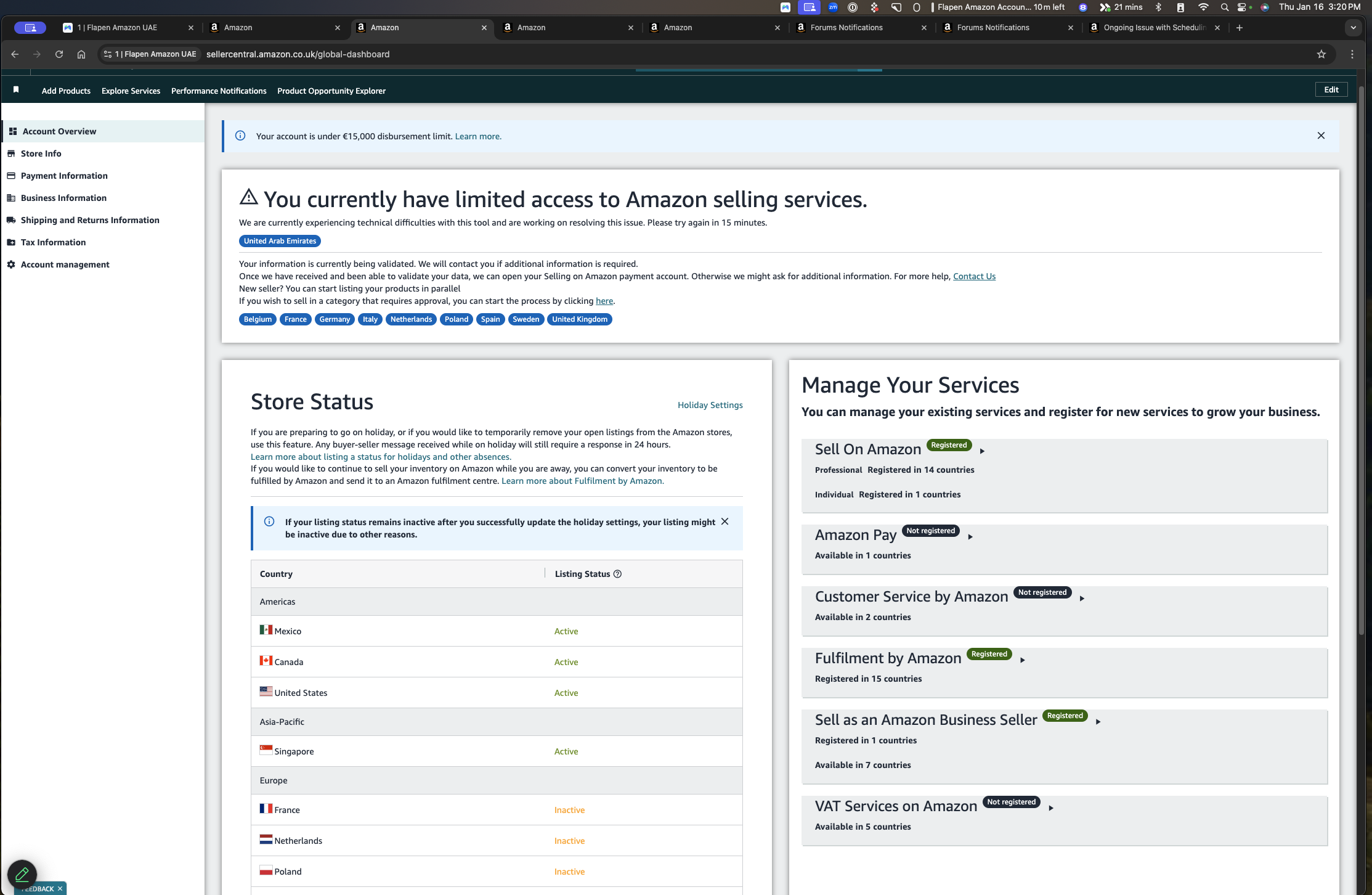Select the Belgium country tag

coord(258,319)
